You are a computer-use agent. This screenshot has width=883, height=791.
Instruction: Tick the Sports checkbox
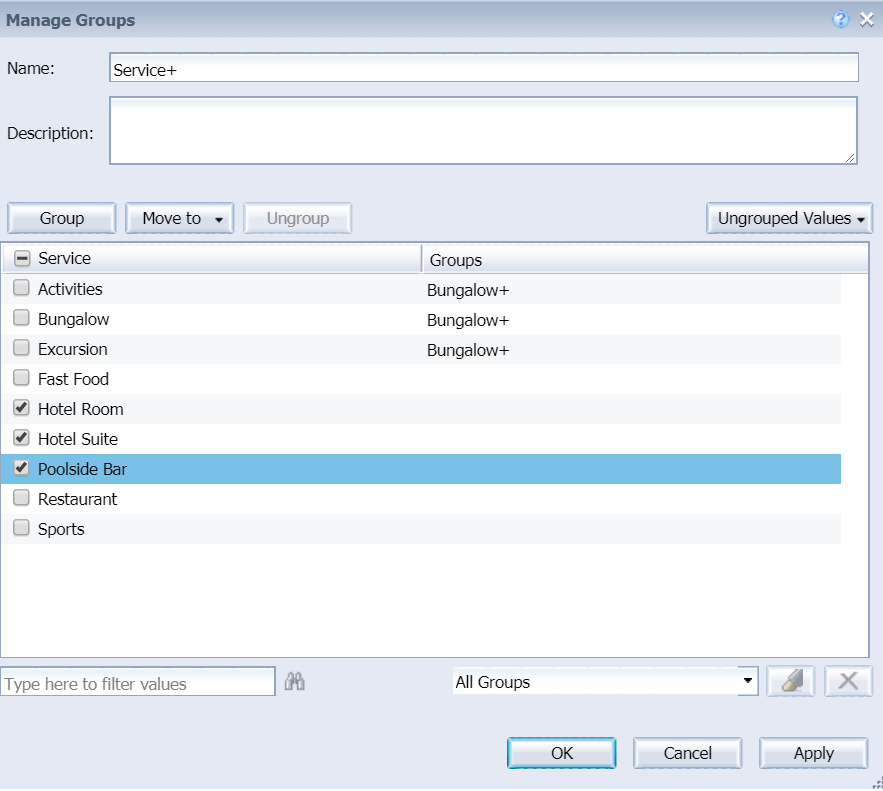click(22, 529)
